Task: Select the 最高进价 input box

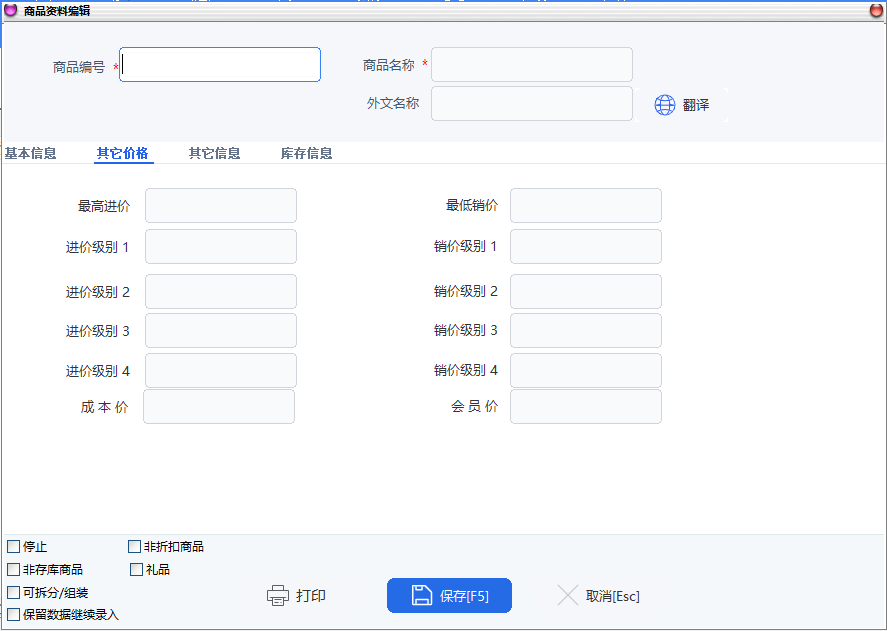Action: point(221,206)
